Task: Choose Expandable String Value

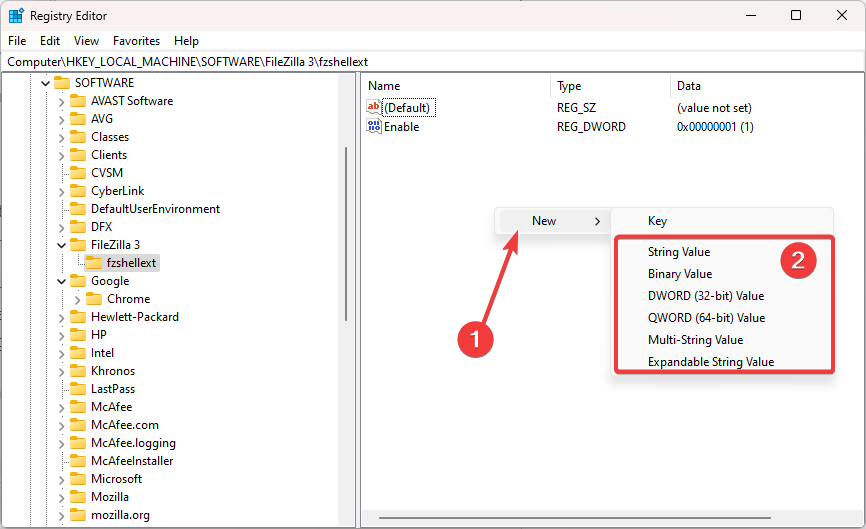Action: pyautogui.click(x=711, y=362)
